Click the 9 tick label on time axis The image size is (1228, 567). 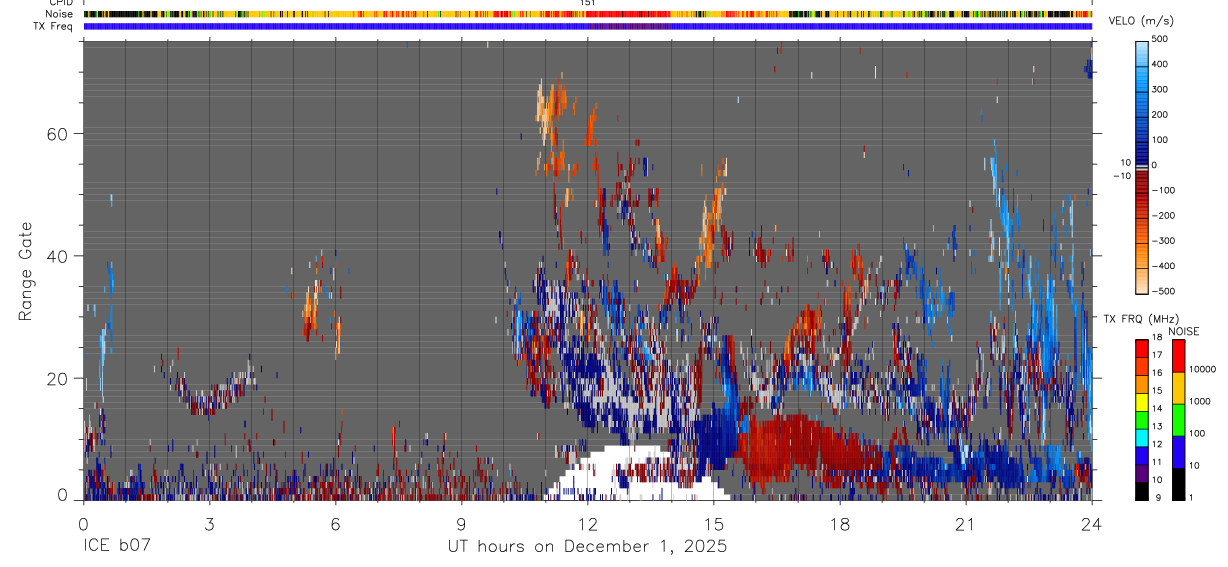pos(461,524)
